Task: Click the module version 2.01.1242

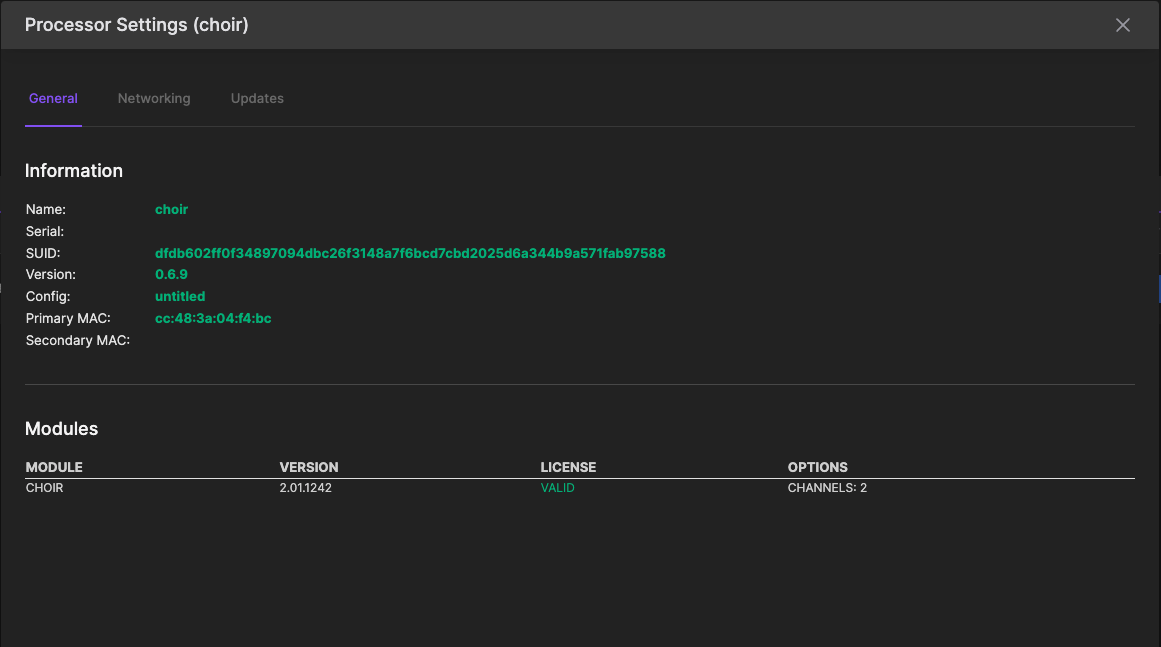Action: pyautogui.click(x=305, y=489)
